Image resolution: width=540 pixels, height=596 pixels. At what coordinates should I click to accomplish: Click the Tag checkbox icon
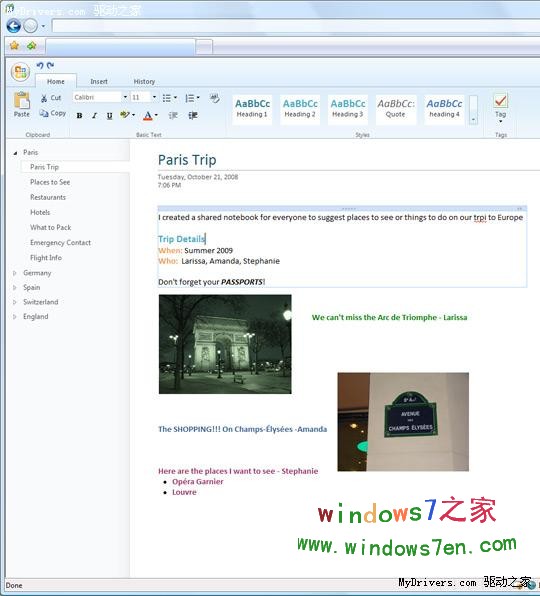point(500,101)
